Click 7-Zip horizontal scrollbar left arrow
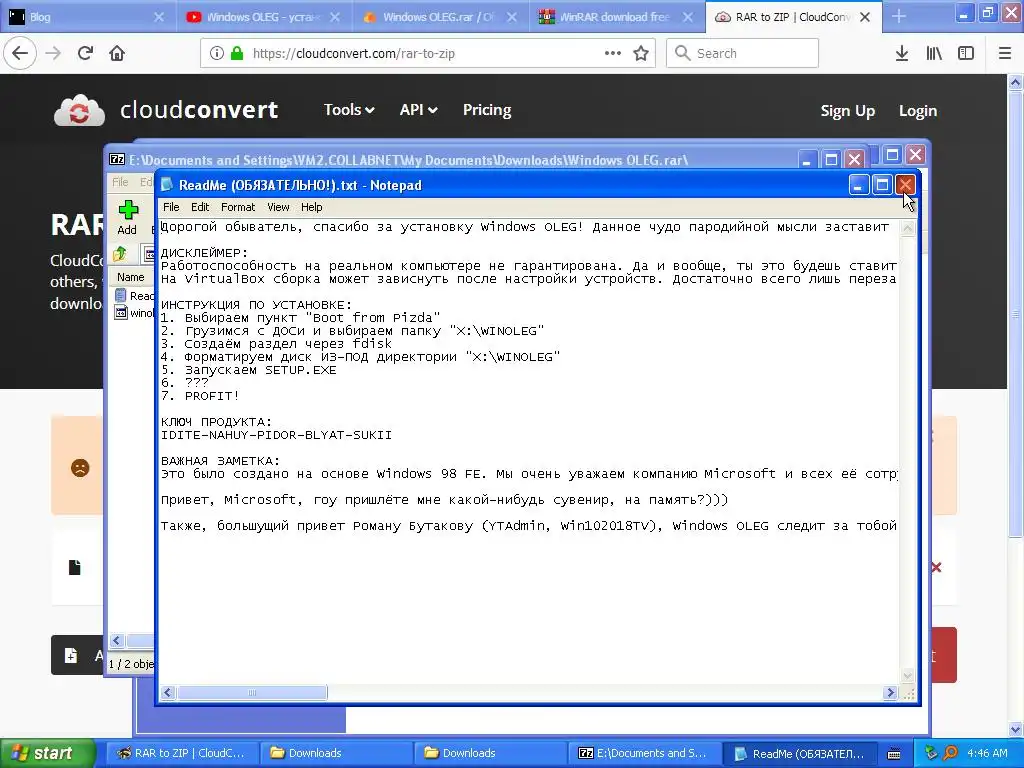The width and height of the screenshot is (1024, 768). click(117, 641)
